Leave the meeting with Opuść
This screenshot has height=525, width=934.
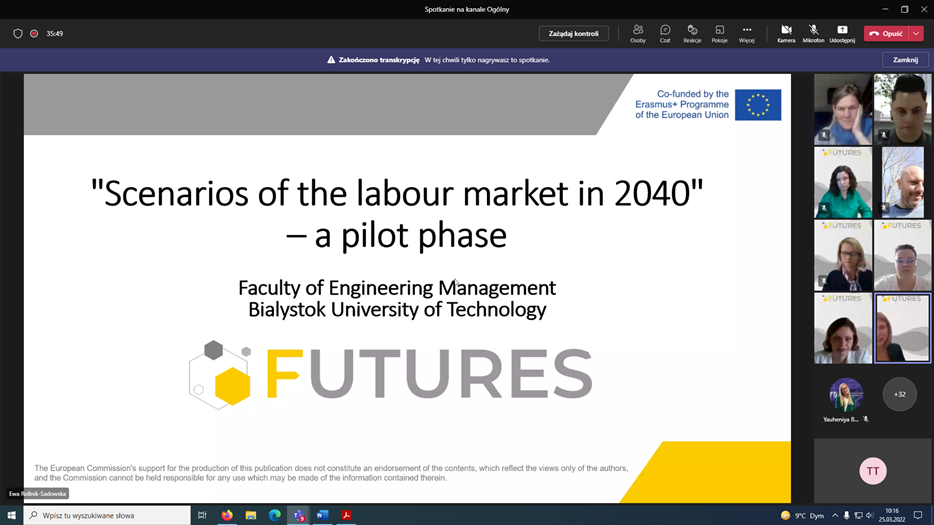point(886,33)
